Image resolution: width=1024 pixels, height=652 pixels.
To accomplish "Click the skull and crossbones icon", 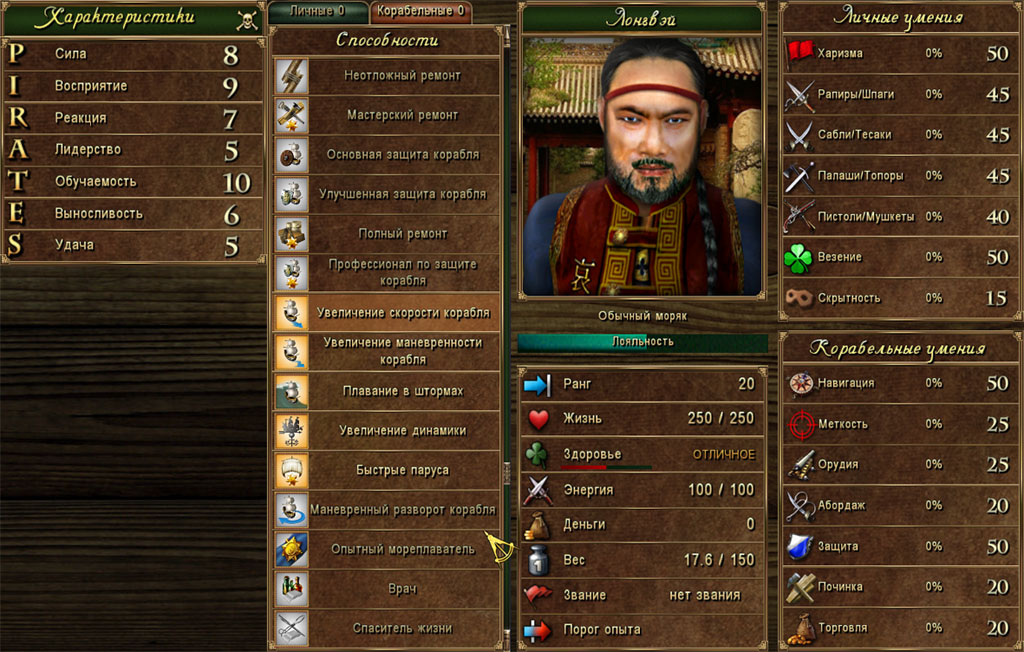I will pyautogui.click(x=247, y=20).
